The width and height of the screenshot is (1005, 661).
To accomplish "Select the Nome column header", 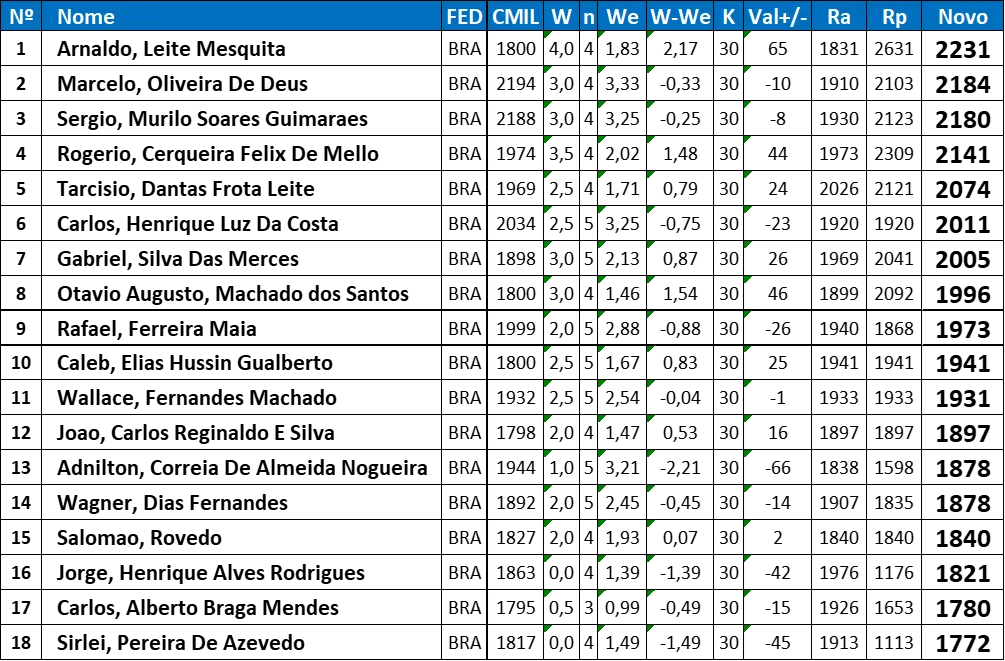I will click(86, 17).
